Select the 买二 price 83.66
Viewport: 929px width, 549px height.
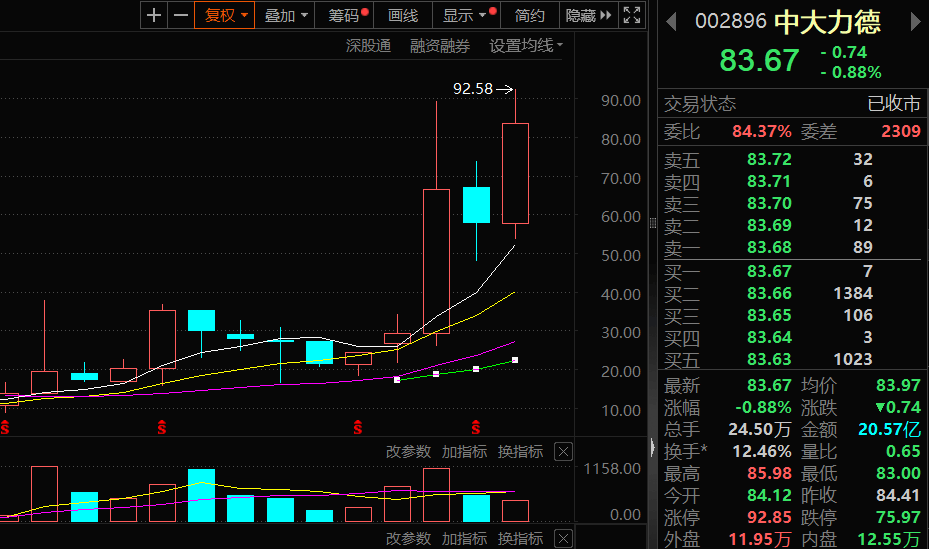(769, 293)
